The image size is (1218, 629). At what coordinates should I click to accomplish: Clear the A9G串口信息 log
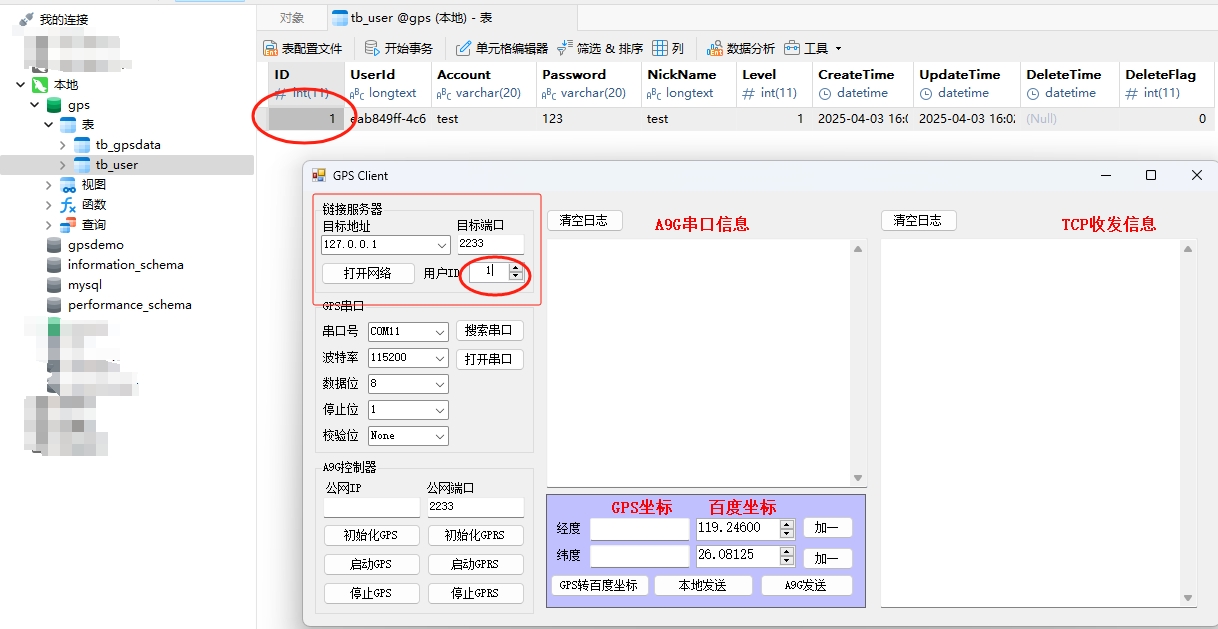(584, 220)
